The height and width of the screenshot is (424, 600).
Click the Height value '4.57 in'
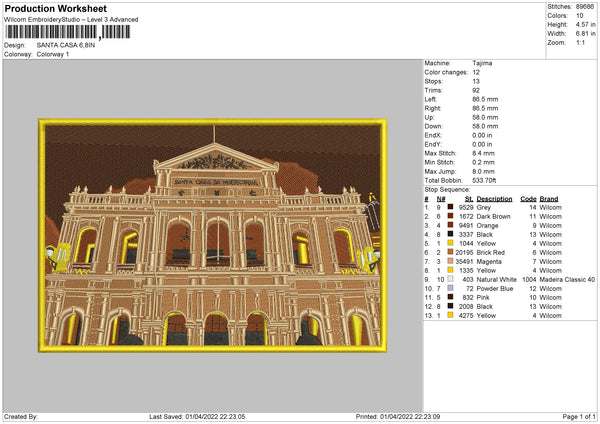[585, 24]
